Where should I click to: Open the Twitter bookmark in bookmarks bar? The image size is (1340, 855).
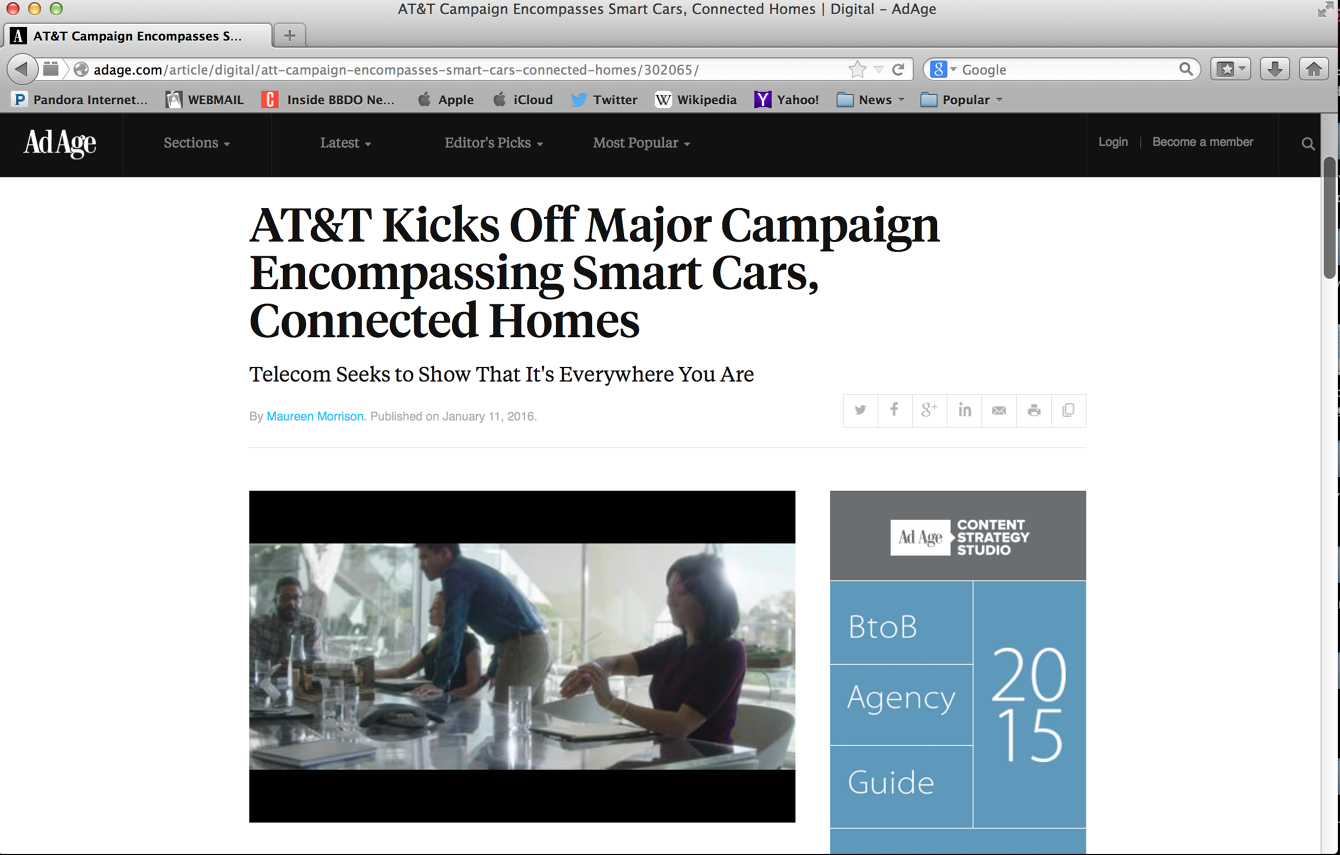(604, 99)
